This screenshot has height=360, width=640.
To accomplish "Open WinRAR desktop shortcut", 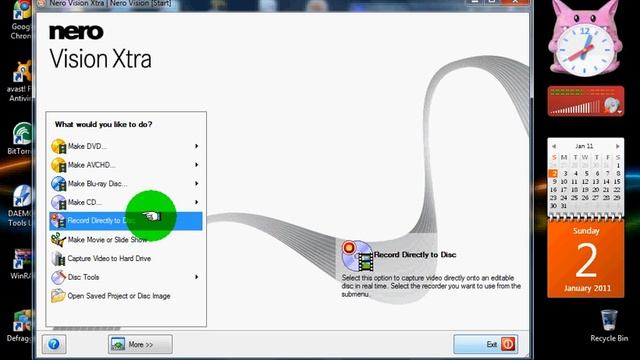I will [21, 264].
